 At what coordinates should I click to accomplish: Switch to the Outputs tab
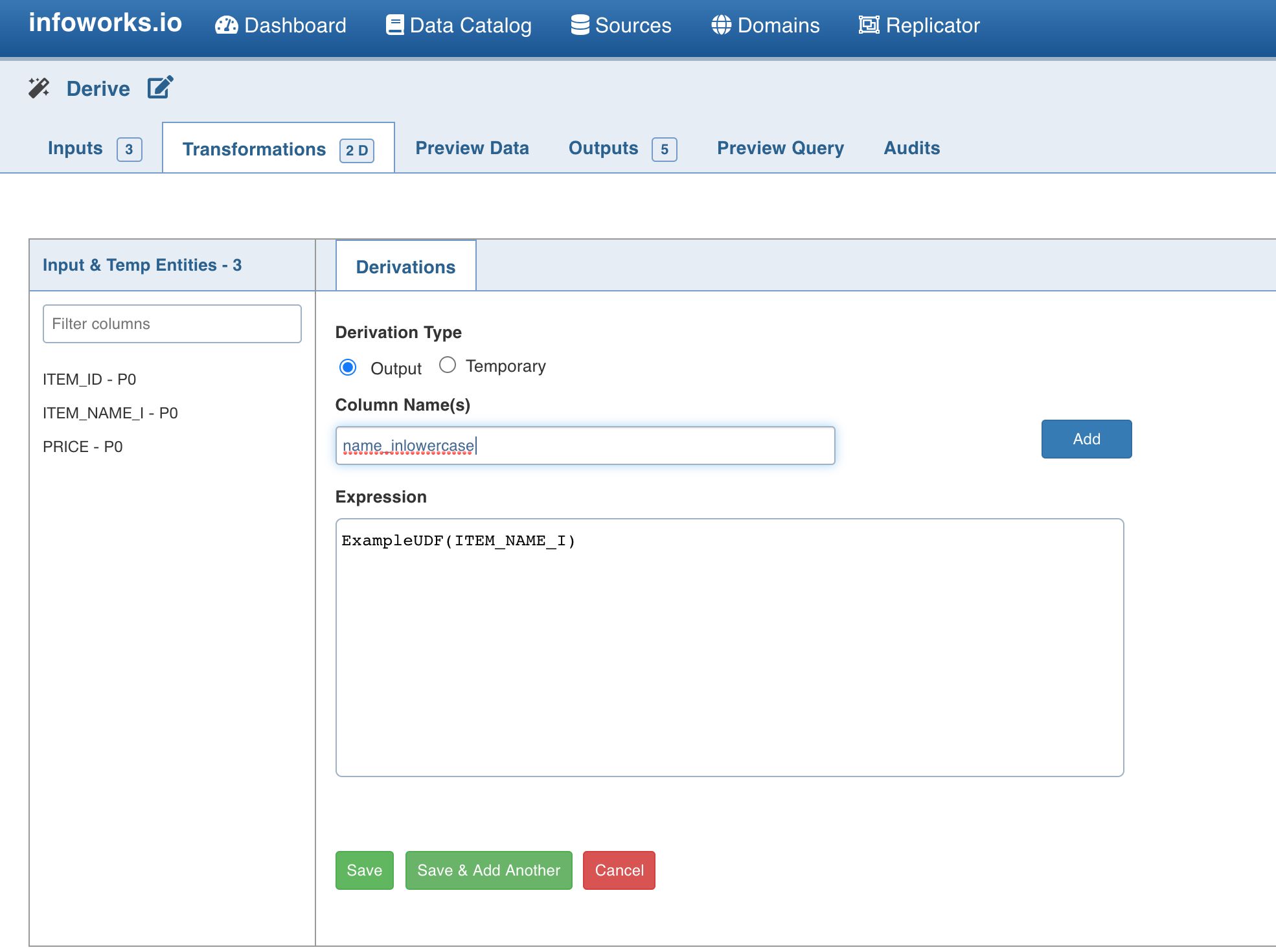pyautogui.click(x=604, y=148)
